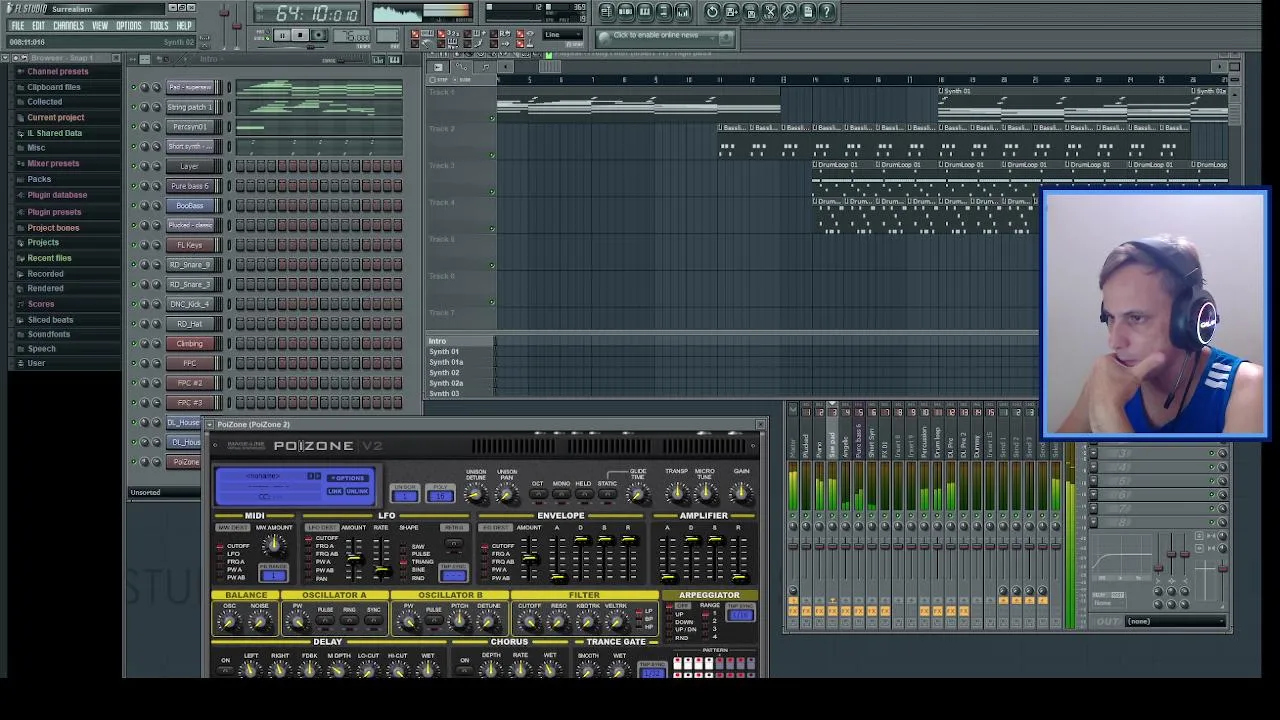Screen dimensions: 1280x720
Task: Select the FPC #2 channel button
Action: click(189, 383)
